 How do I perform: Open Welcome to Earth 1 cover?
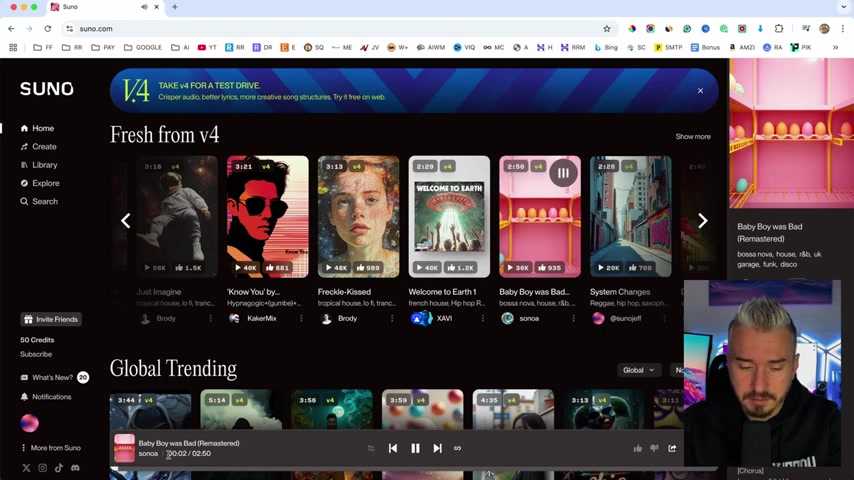449,216
